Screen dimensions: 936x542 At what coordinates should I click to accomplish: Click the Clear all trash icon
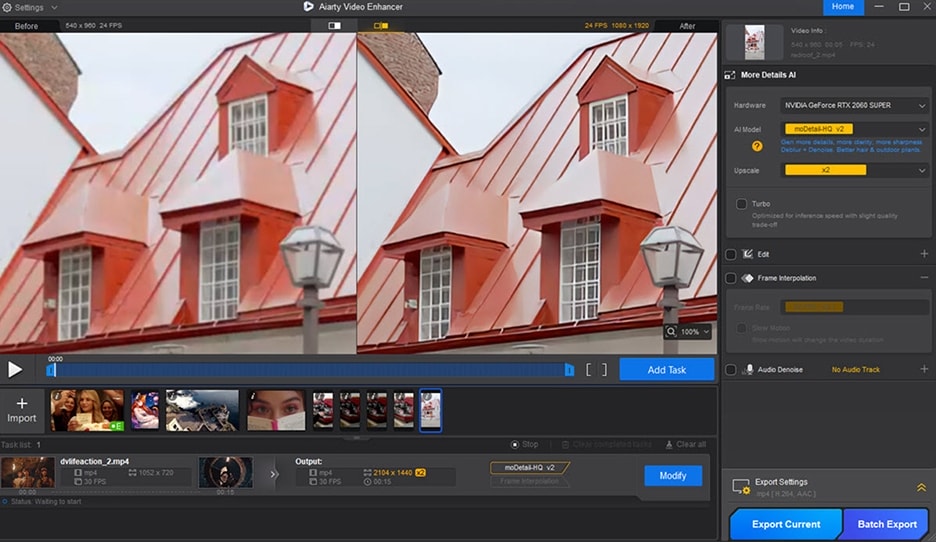tap(668, 444)
